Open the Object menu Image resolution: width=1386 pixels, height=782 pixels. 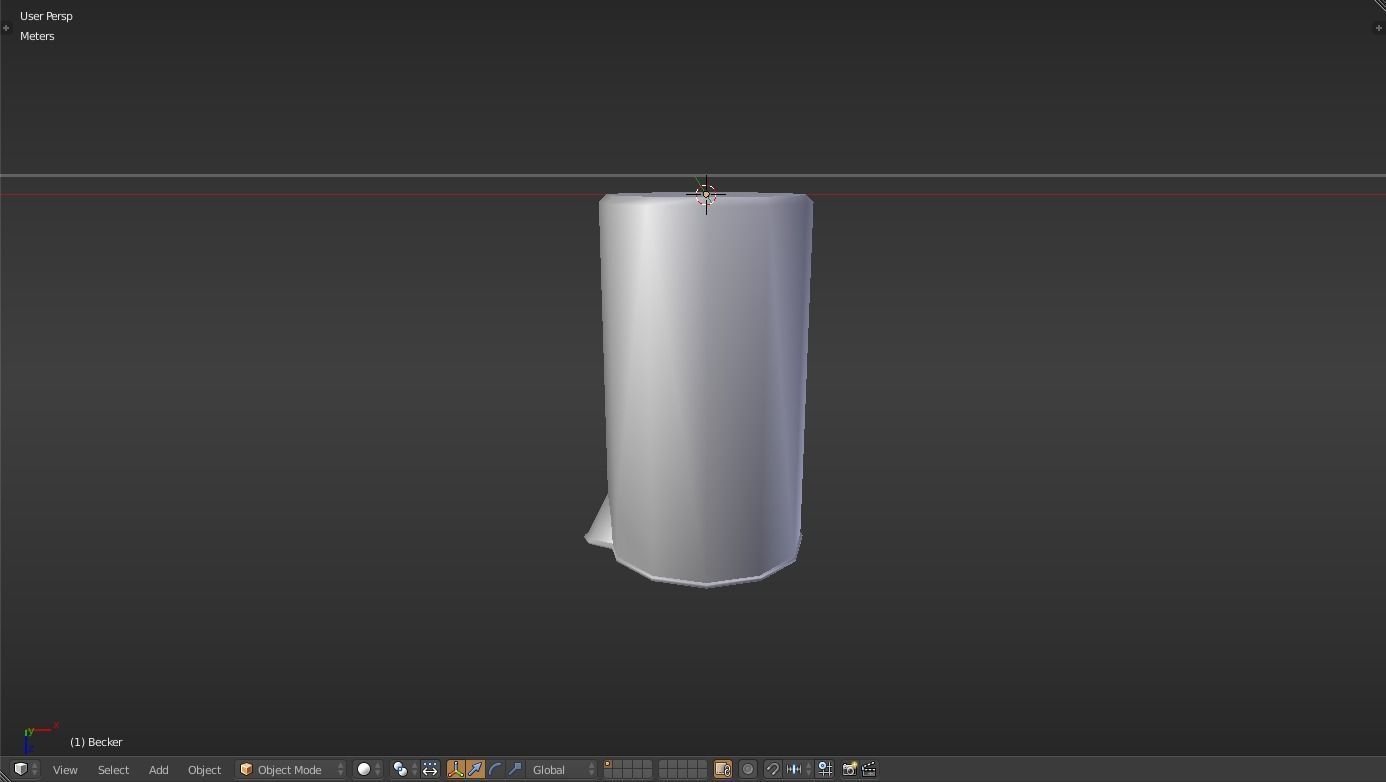point(204,769)
